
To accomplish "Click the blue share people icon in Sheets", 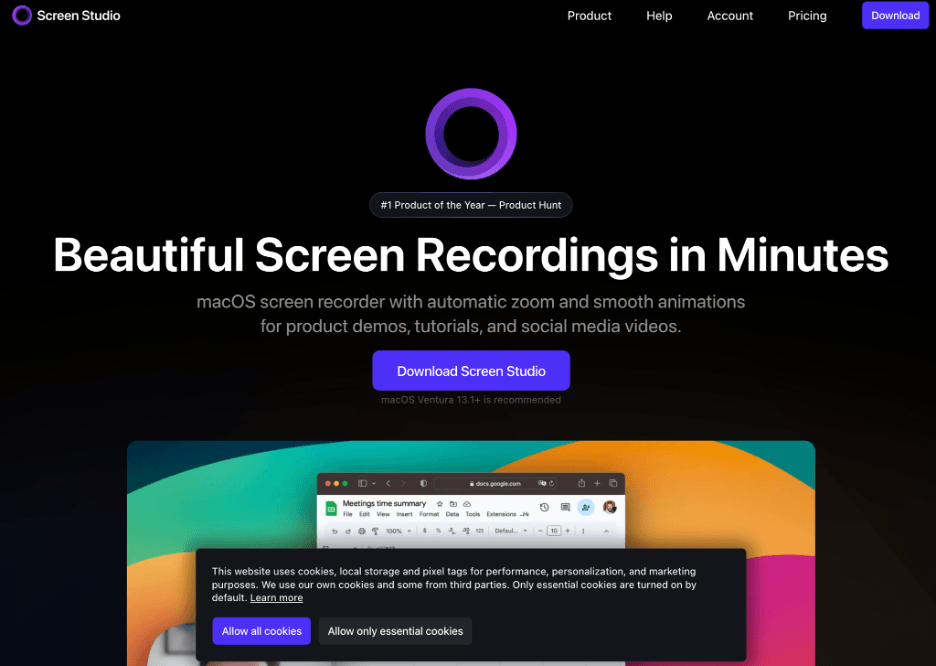I will 586,507.
